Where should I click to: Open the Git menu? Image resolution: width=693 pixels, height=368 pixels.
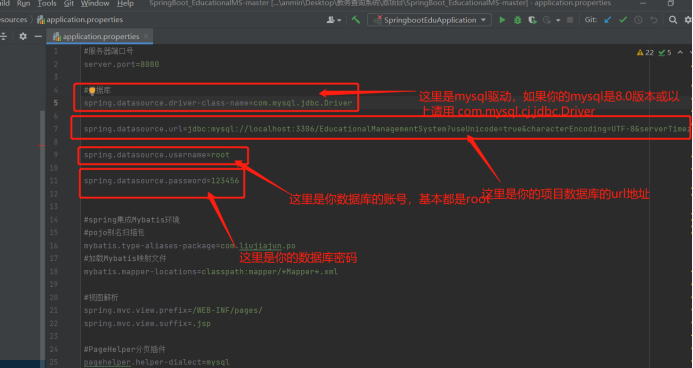click(x=69, y=4)
